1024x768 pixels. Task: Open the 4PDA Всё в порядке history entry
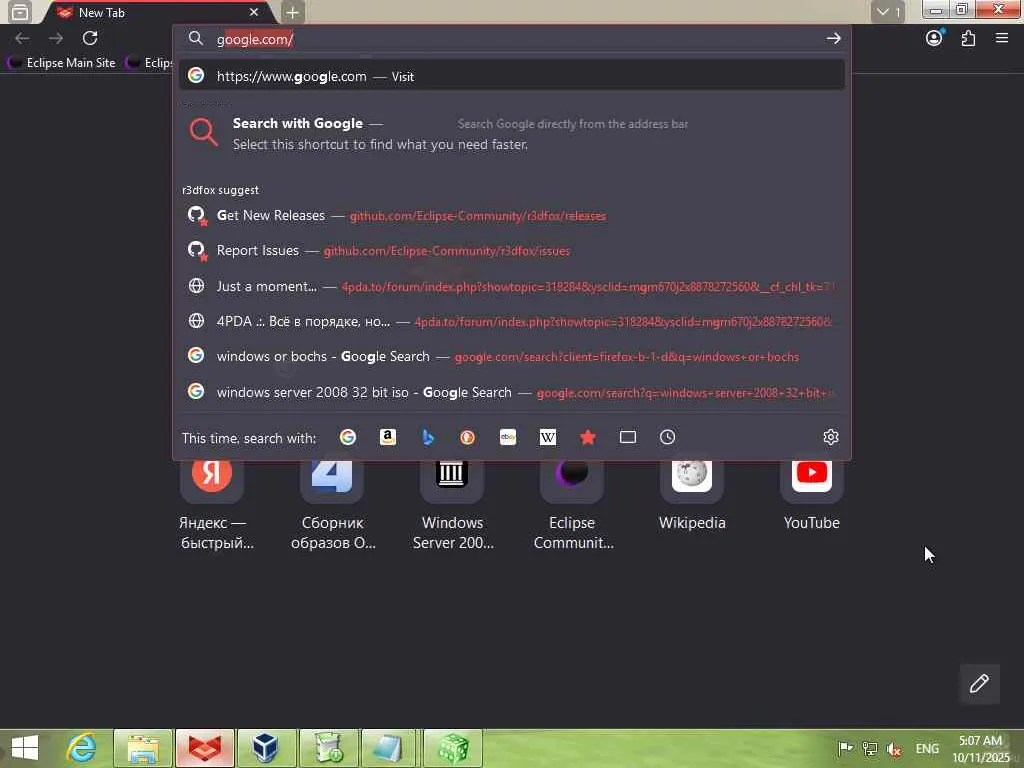[511, 321]
